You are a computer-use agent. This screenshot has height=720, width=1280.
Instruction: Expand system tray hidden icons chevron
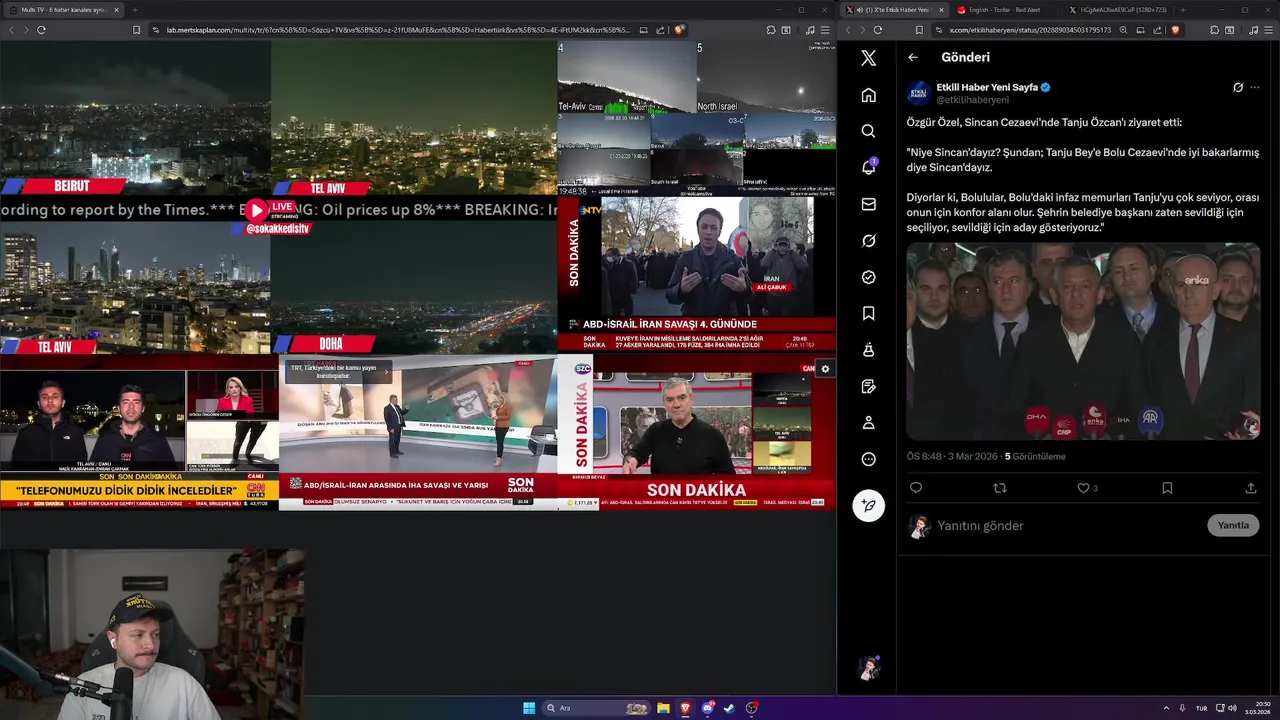point(1165,708)
